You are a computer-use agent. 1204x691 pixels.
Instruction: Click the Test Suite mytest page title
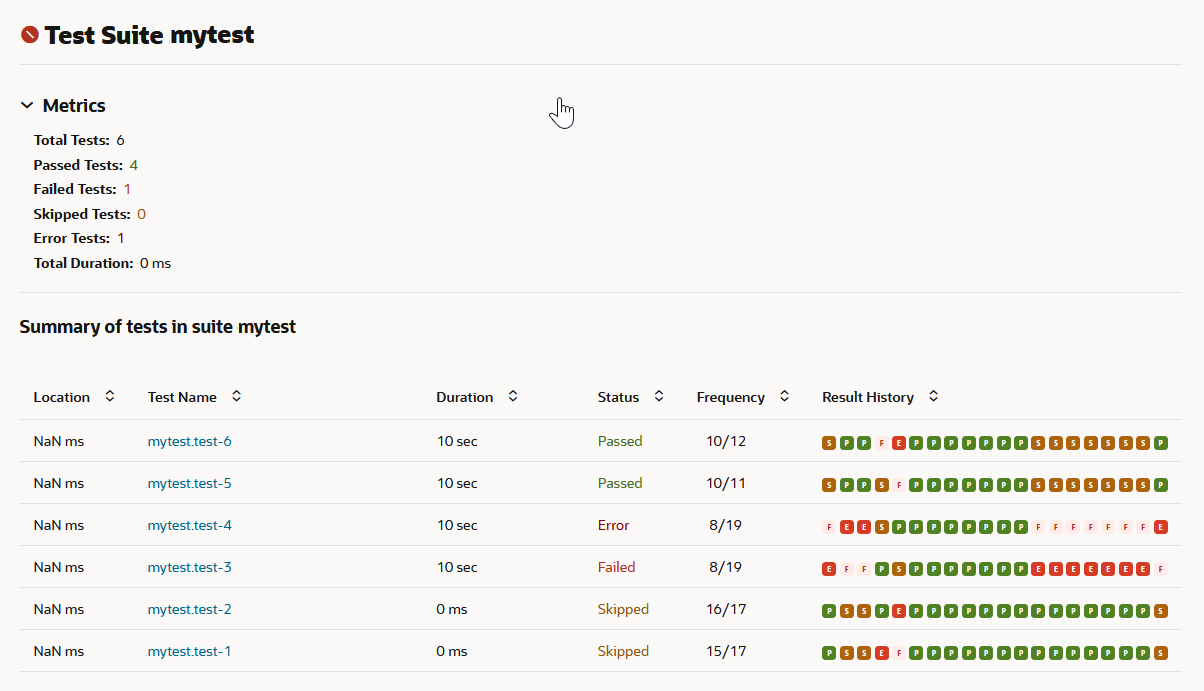point(150,35)
